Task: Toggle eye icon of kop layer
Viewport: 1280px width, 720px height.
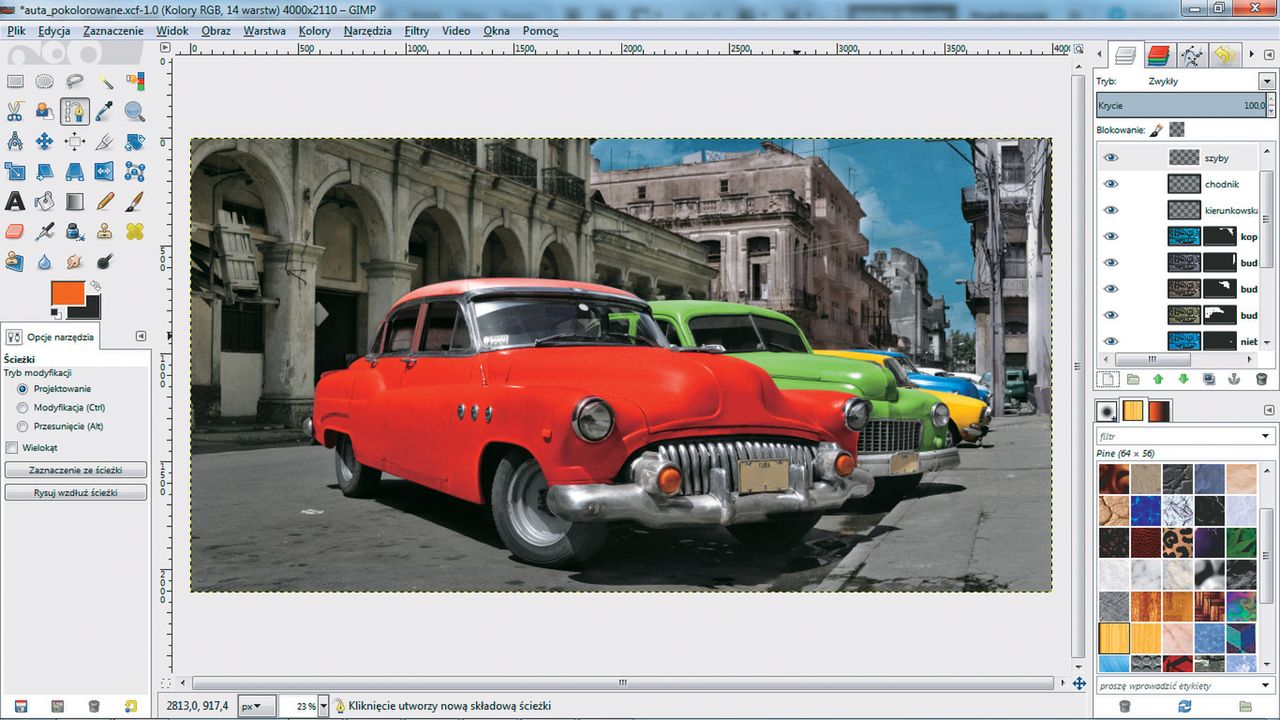Action: [x=1110, y=237]
